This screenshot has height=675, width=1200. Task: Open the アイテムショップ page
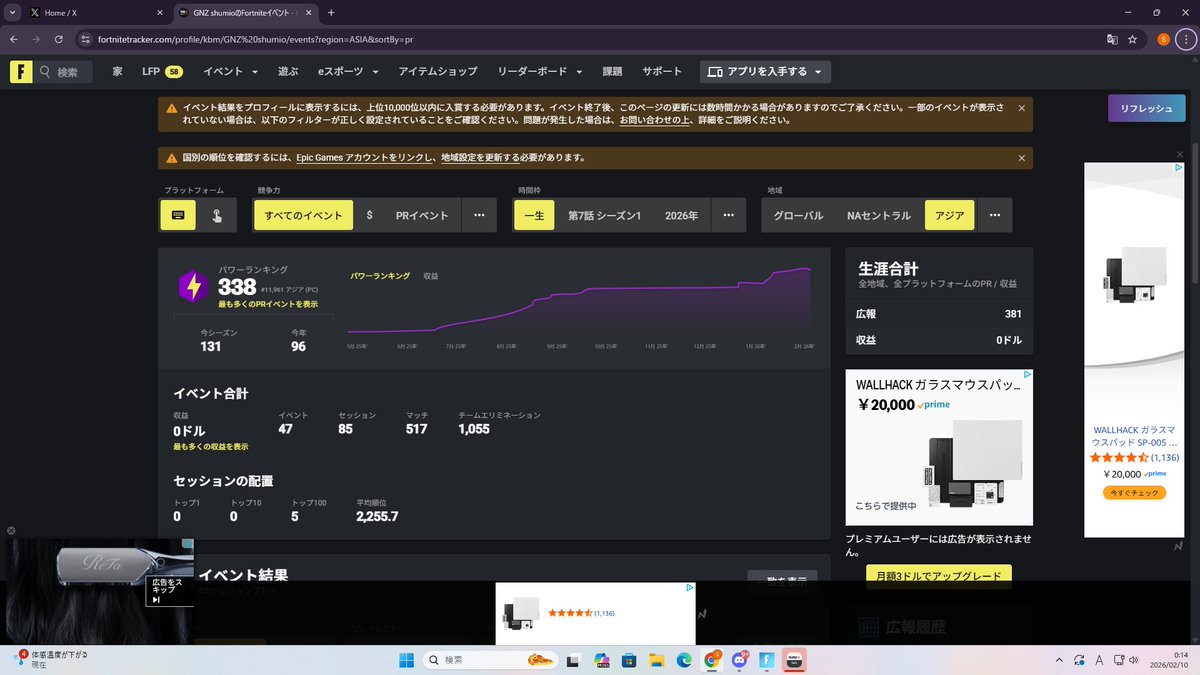pyautogui.click(x=437, y=72)
